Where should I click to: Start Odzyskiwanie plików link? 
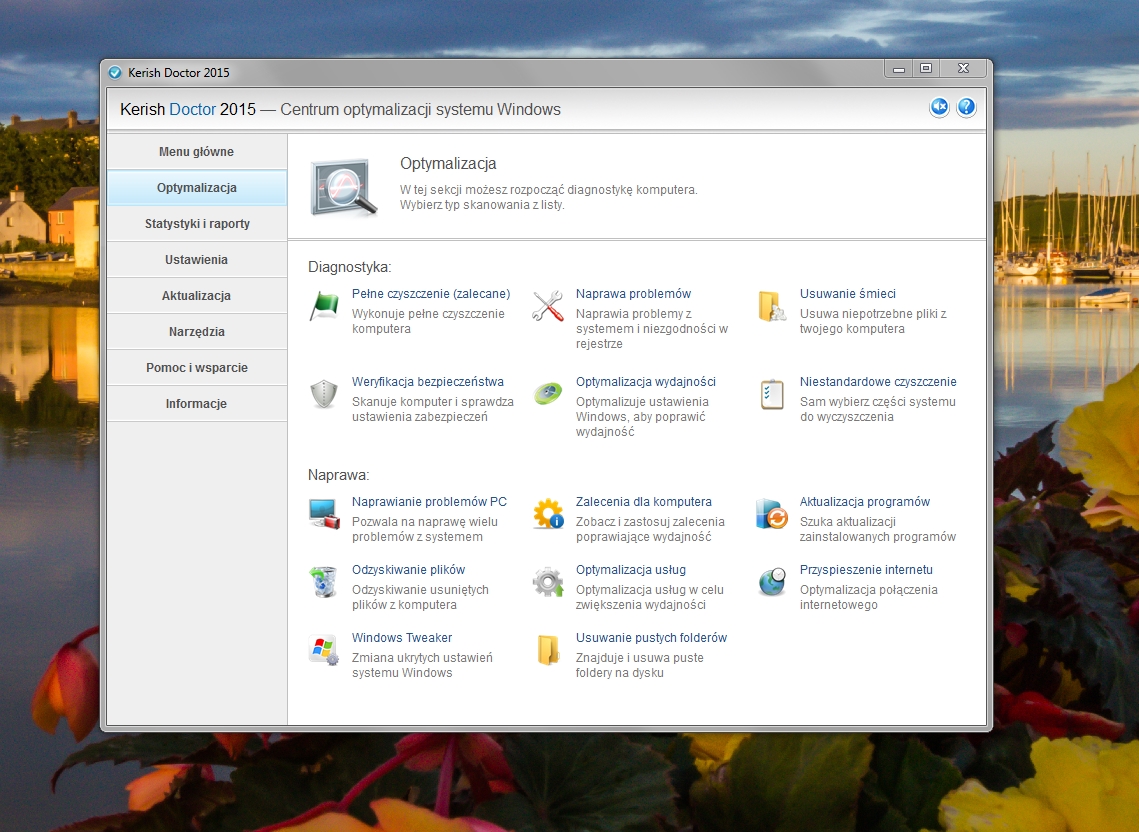point(408,570)
